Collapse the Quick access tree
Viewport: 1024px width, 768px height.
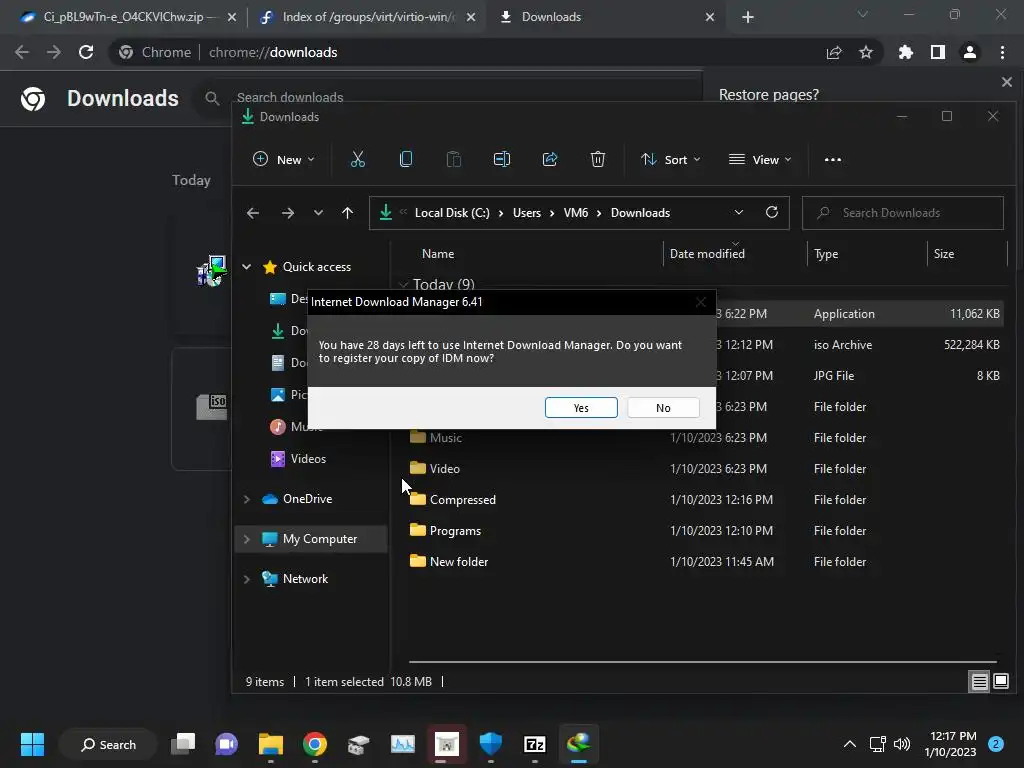247,267
